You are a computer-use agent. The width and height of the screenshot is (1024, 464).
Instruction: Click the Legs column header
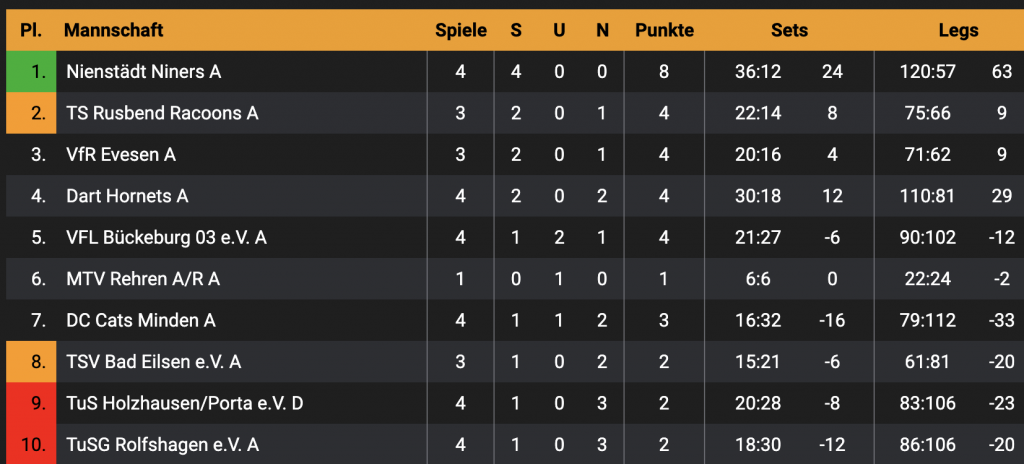958,30
